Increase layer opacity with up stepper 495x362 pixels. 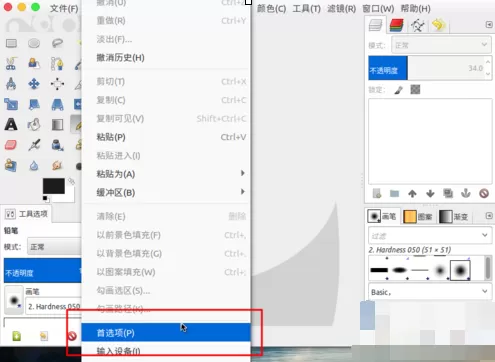(488, 62)
